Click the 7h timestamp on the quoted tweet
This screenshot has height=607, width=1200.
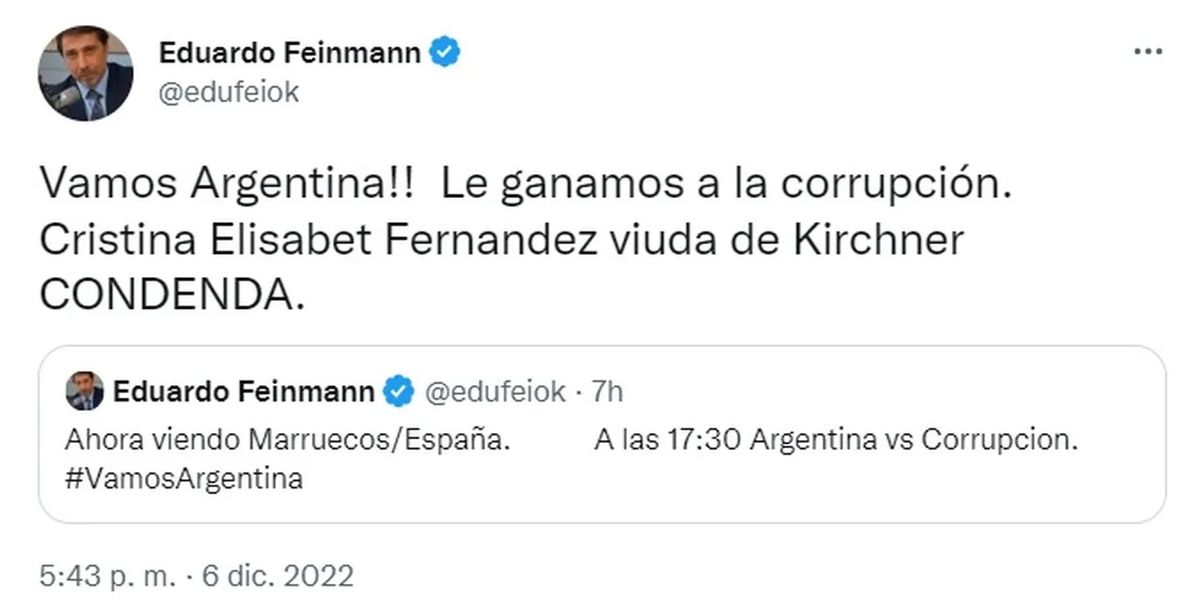tap(606, 392)
